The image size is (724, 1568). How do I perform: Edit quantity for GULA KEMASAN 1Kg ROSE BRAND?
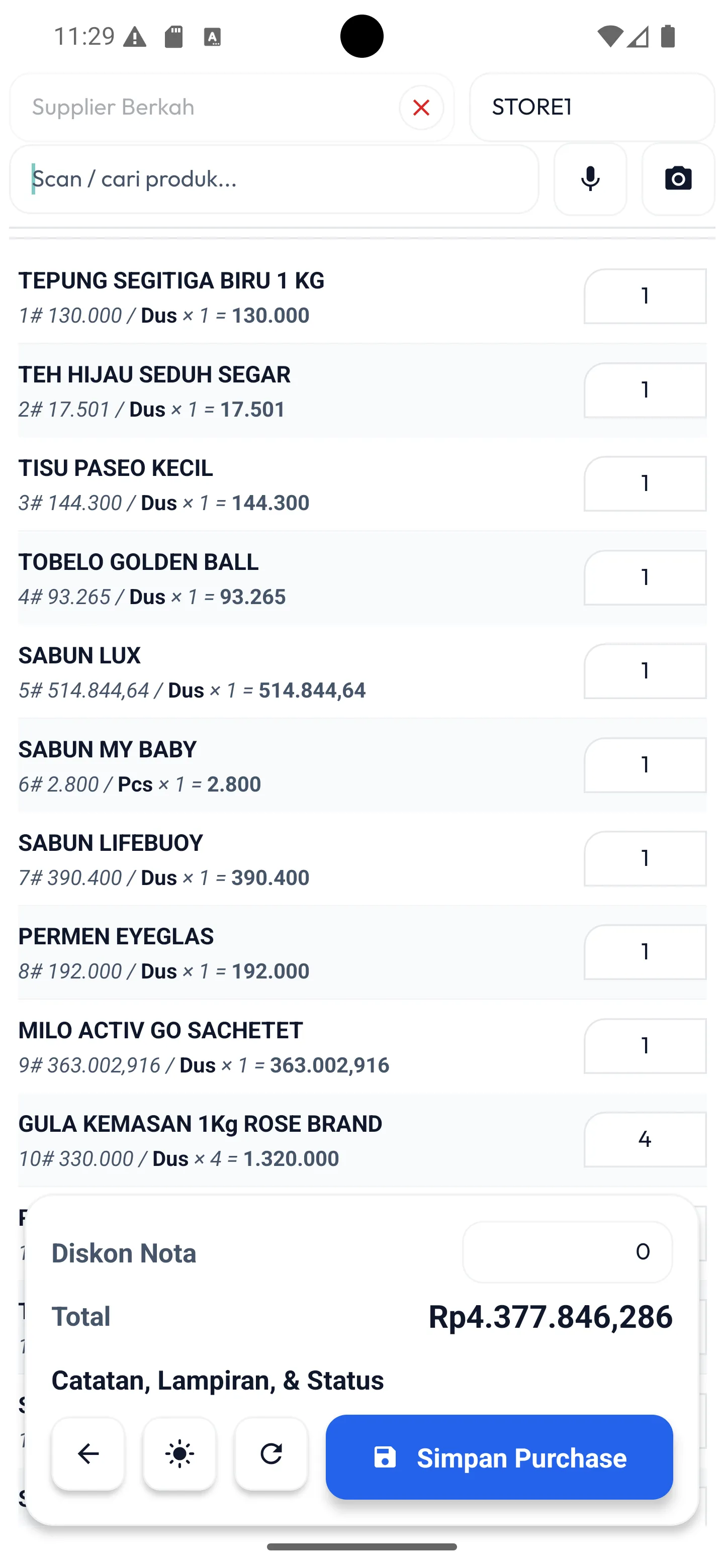[x=644, y=1139]
